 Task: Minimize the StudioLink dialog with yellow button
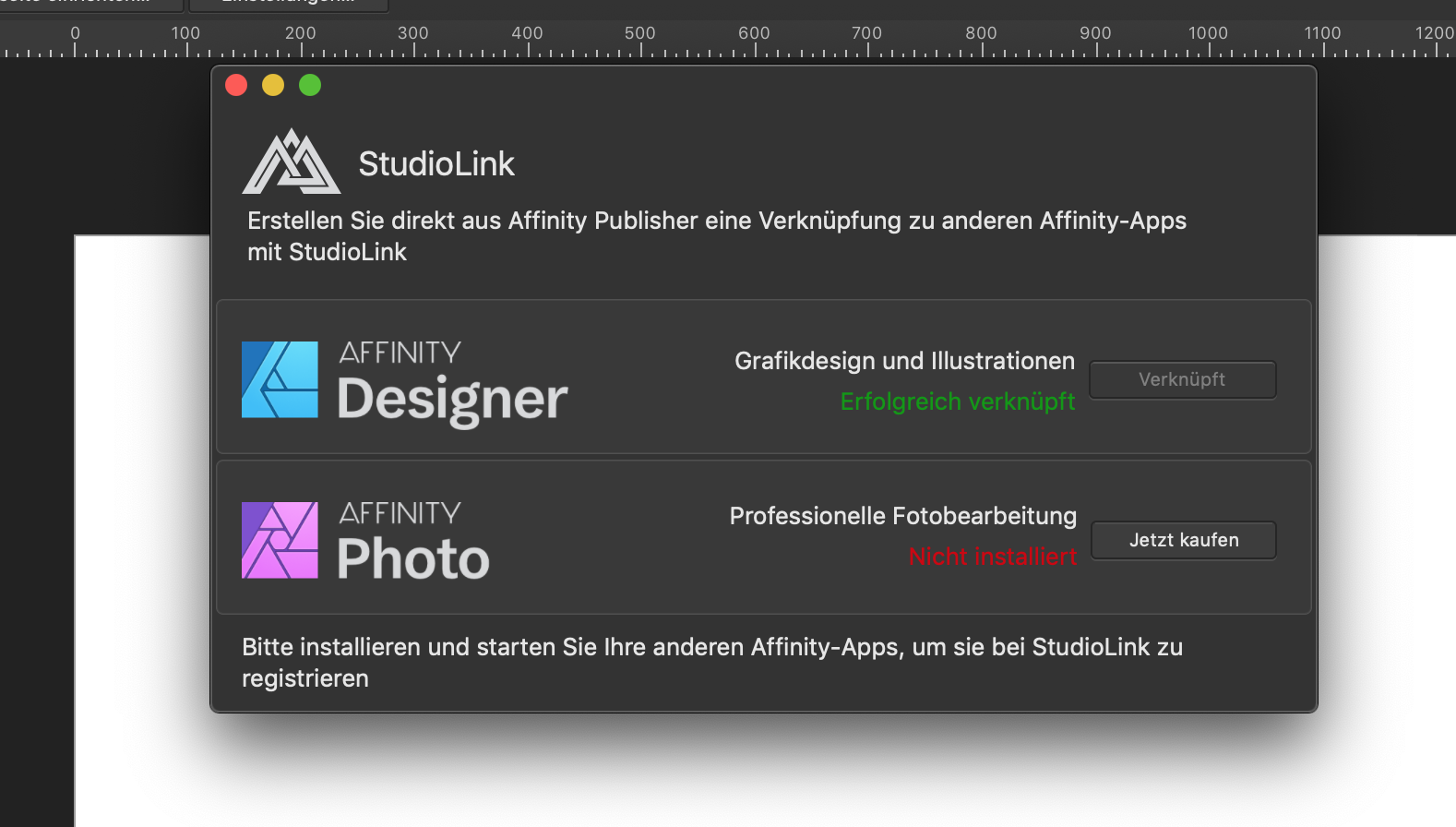click(x=273, y=85)
